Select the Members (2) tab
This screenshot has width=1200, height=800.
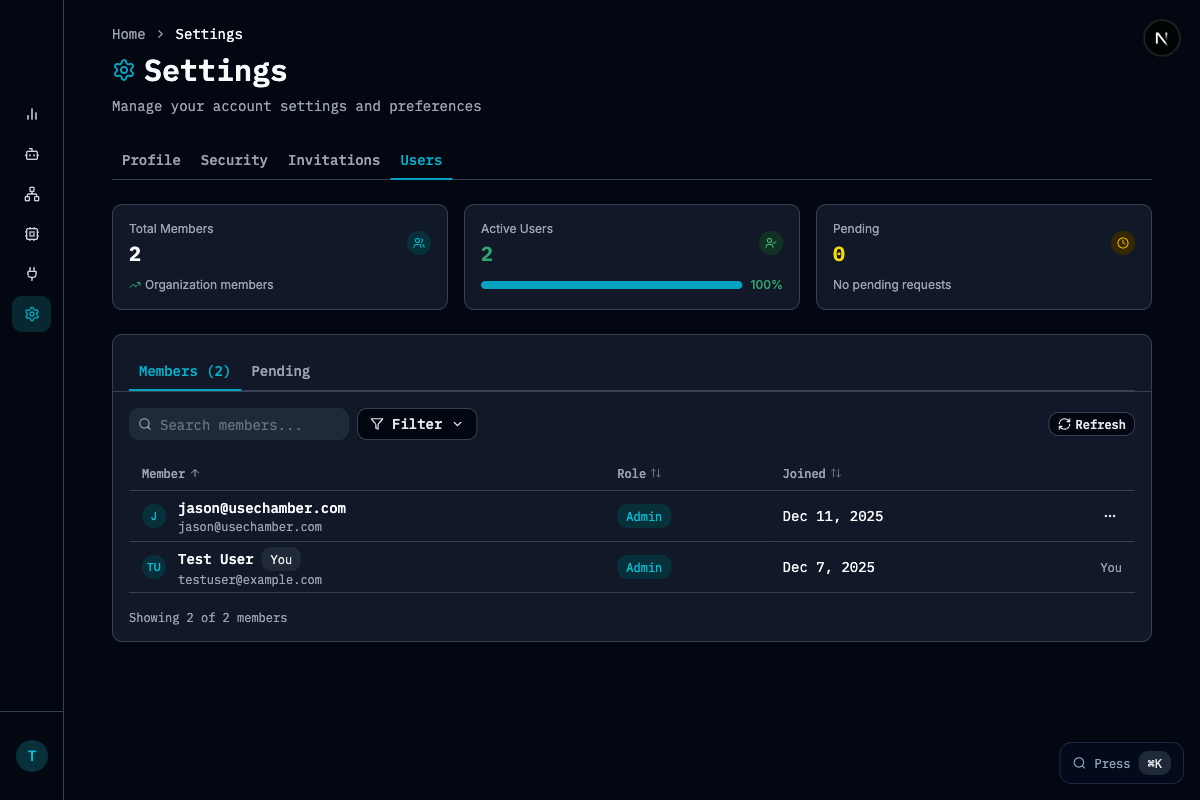pos(185,371)
